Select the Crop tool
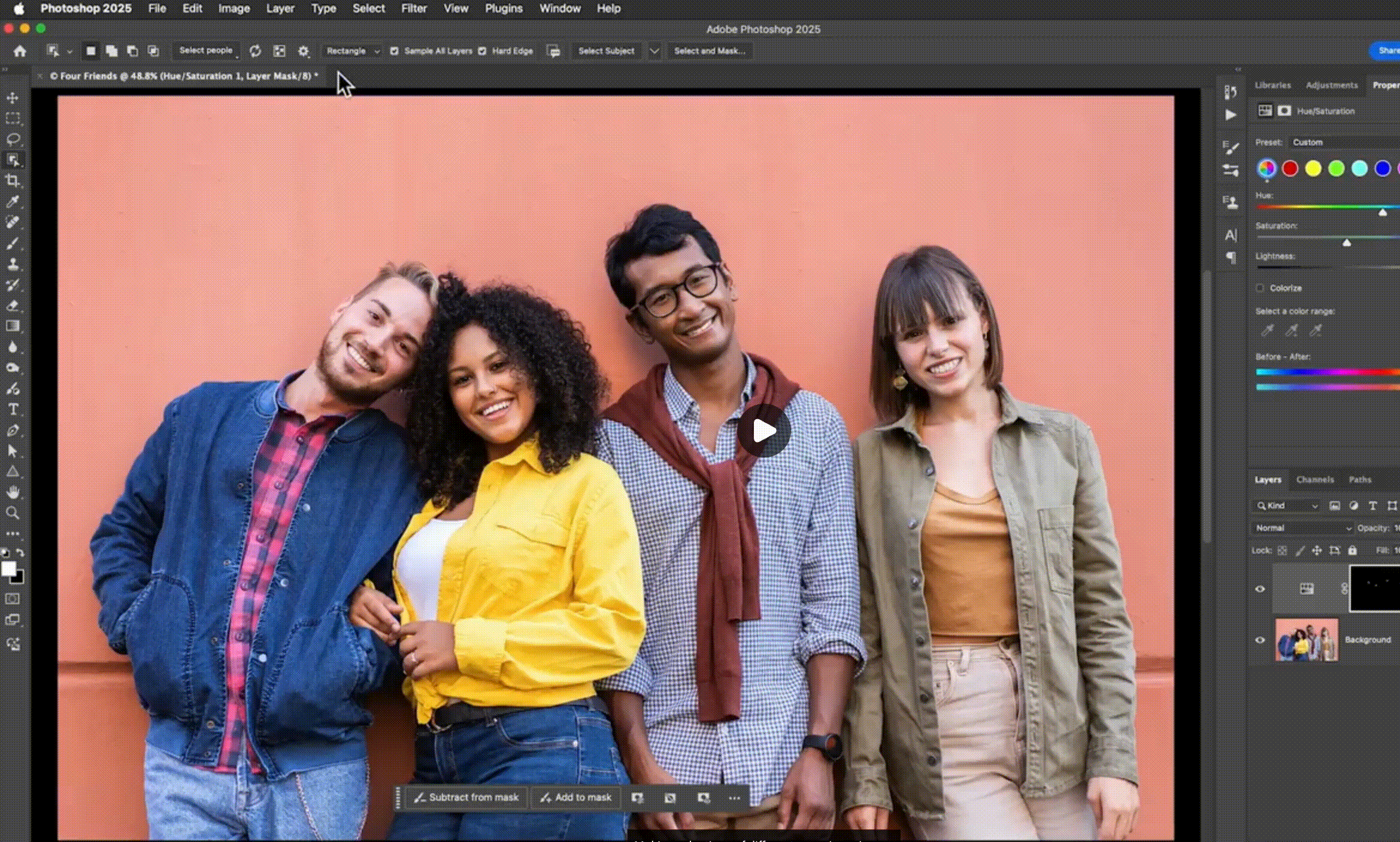The height and width of the screenshot is (842, 1400). pos(13,181)
